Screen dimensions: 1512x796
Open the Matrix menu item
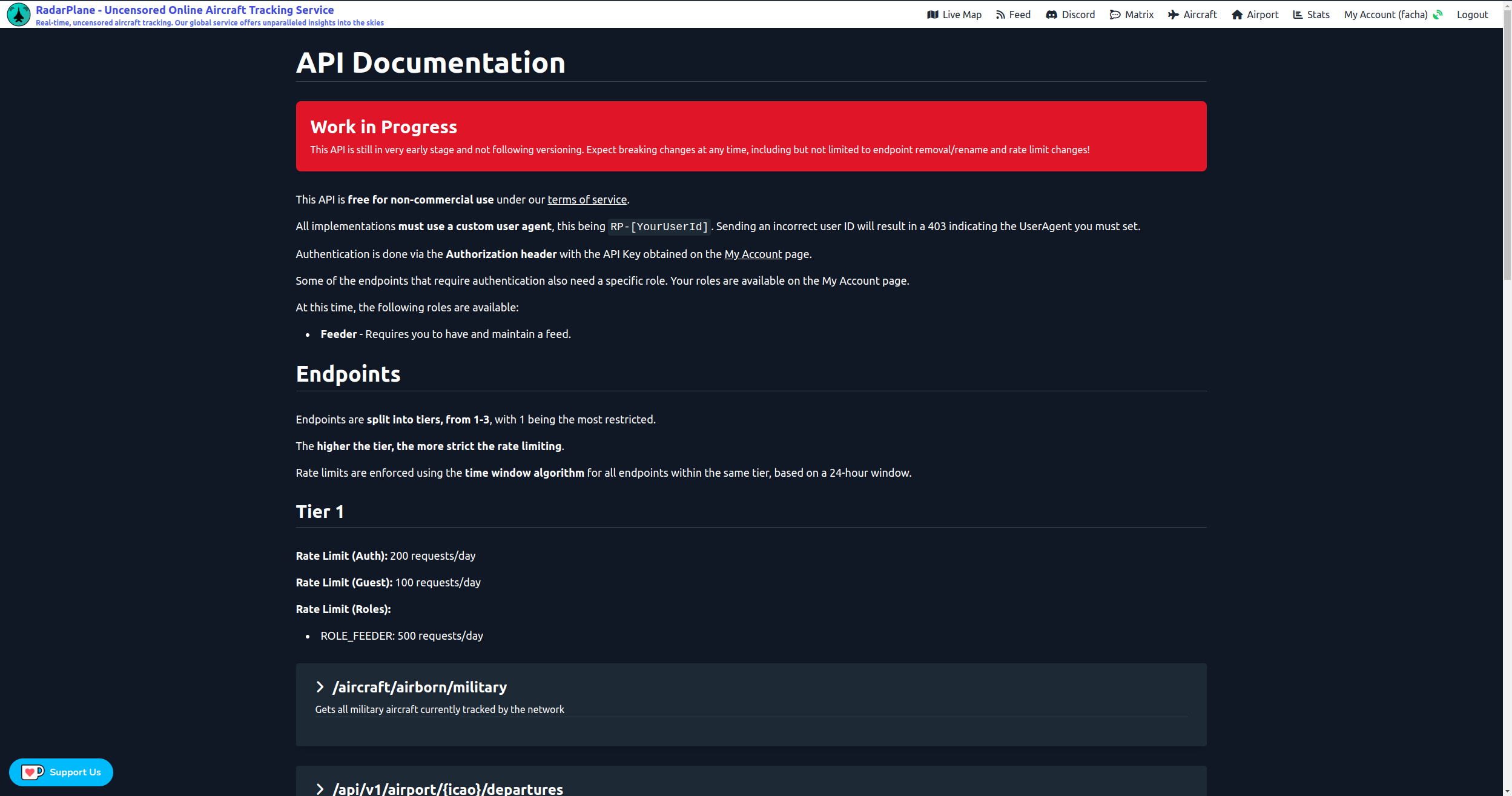tap(1131, 15)
